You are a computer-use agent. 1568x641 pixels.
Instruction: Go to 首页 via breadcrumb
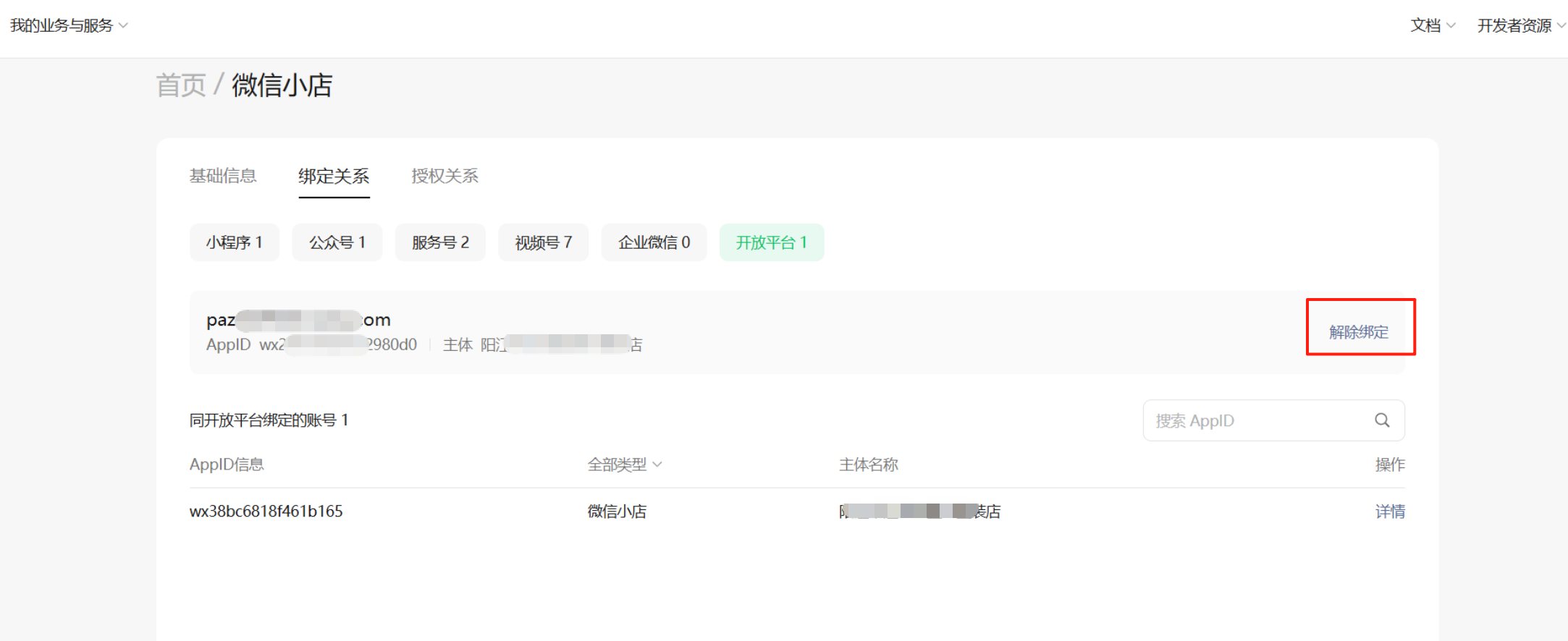(x=181, y=85)
